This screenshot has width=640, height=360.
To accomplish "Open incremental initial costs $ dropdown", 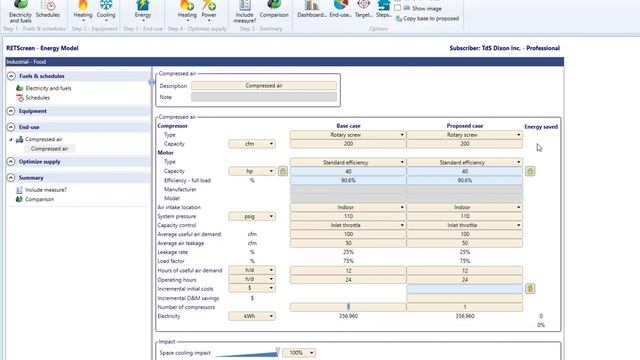I will (x=252, y=289).
